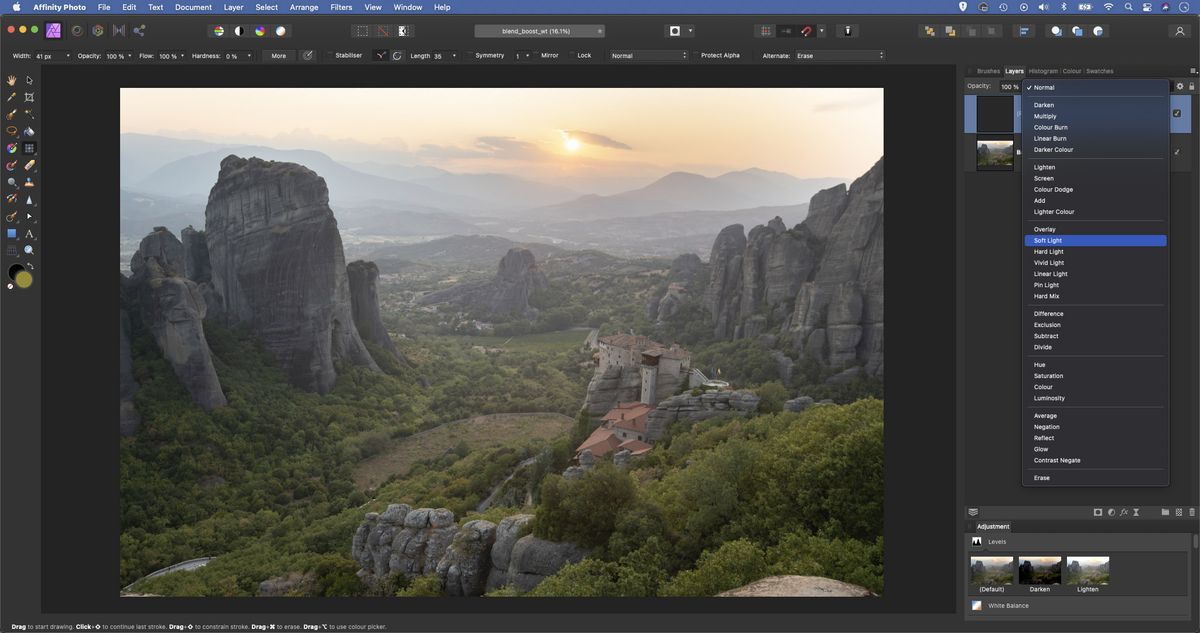Select the Crop tool
This screenshot has height=633, width=1200.
click(x=28, y=97)
